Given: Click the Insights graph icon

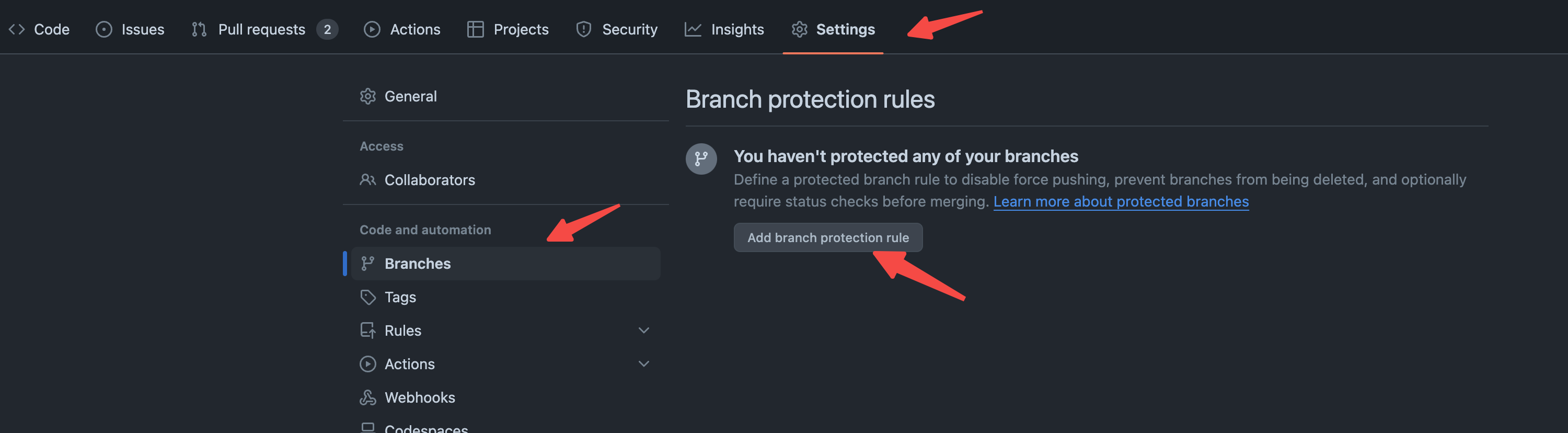Looking at the screenshot, I should tap(693, 29).
